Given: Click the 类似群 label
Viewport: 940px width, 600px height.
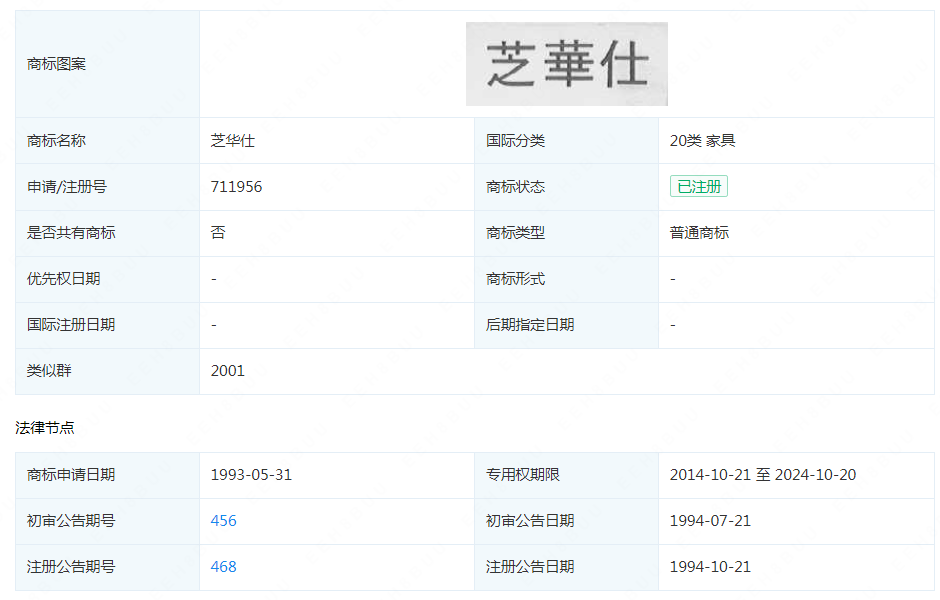Looking at the screenshot, I should coord(49,370).
